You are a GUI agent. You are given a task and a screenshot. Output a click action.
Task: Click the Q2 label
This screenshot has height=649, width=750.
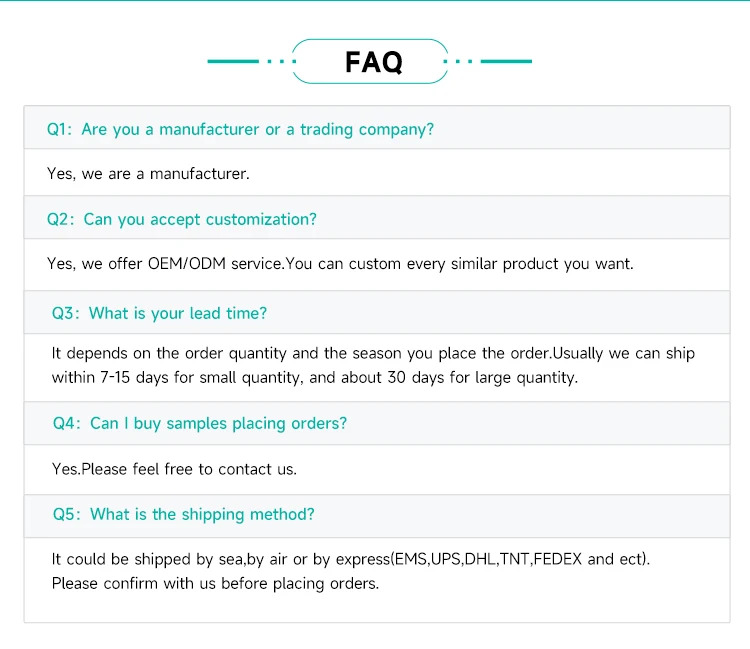point(61,219)
